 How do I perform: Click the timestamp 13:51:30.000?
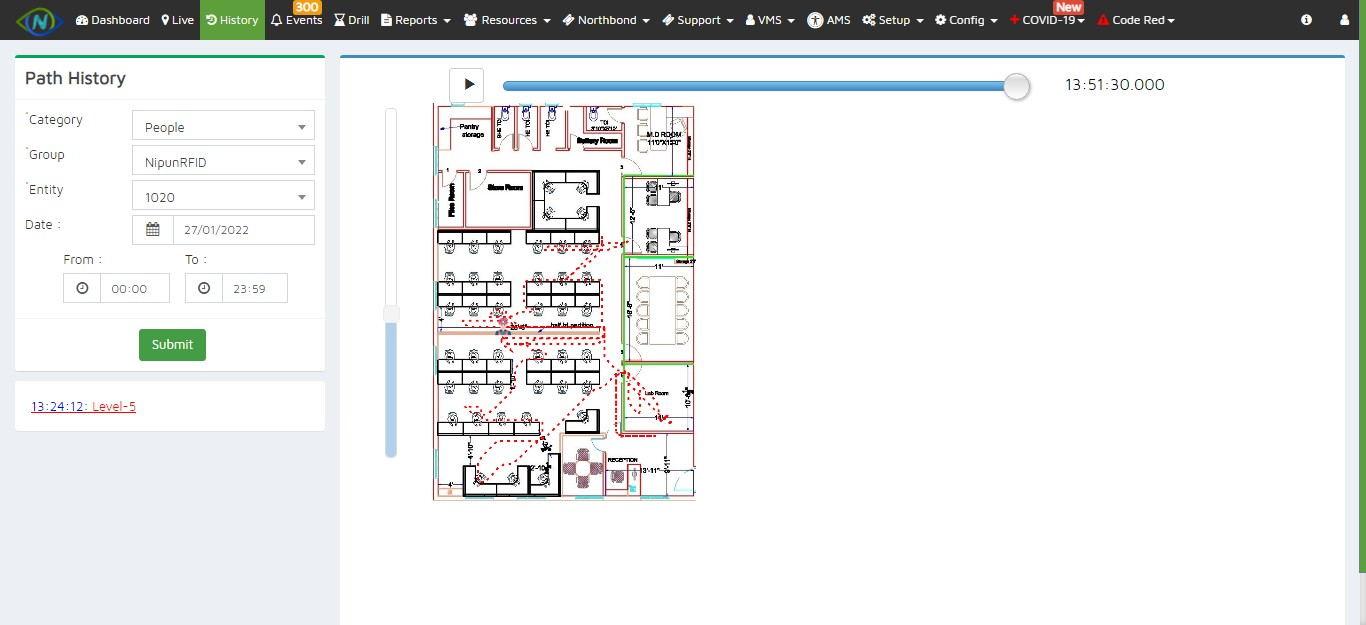(x=1115, y=85)
